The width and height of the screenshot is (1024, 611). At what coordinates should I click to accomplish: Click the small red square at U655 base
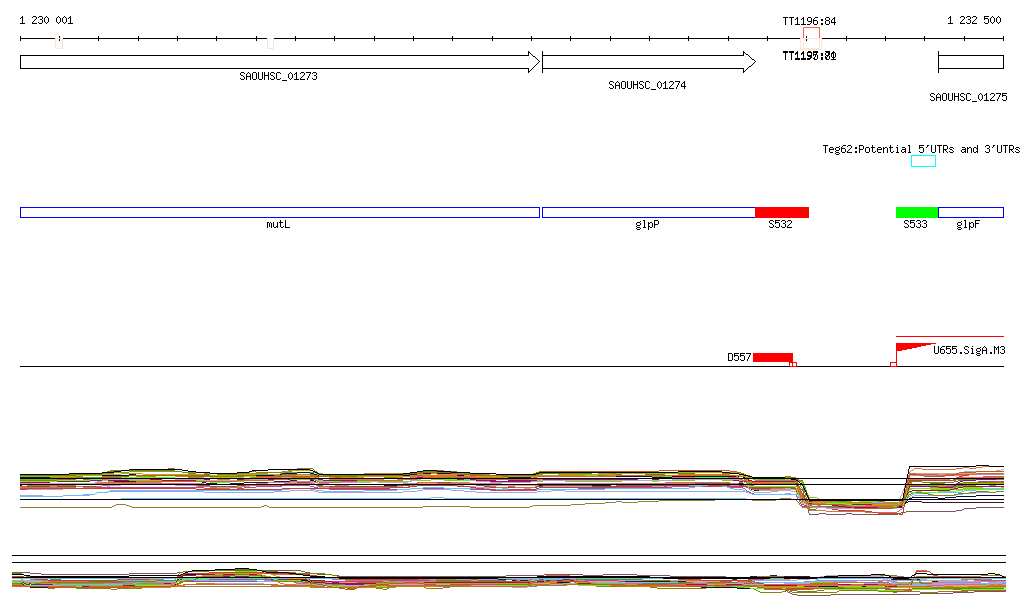coord(893,364)
